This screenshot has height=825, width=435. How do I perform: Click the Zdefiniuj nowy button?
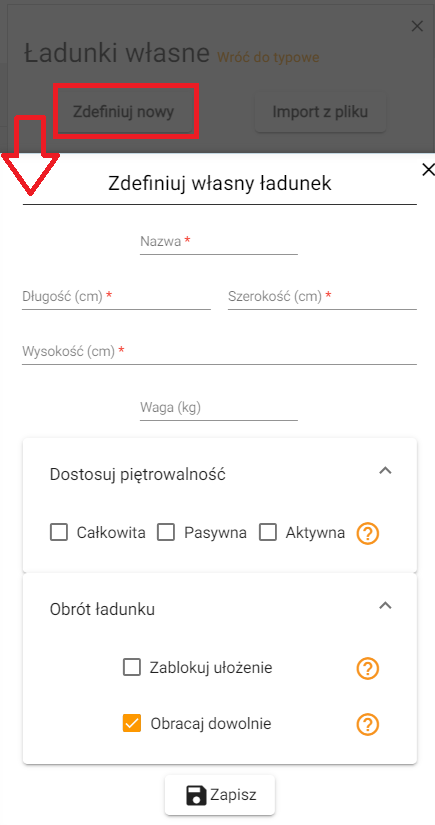124,112
